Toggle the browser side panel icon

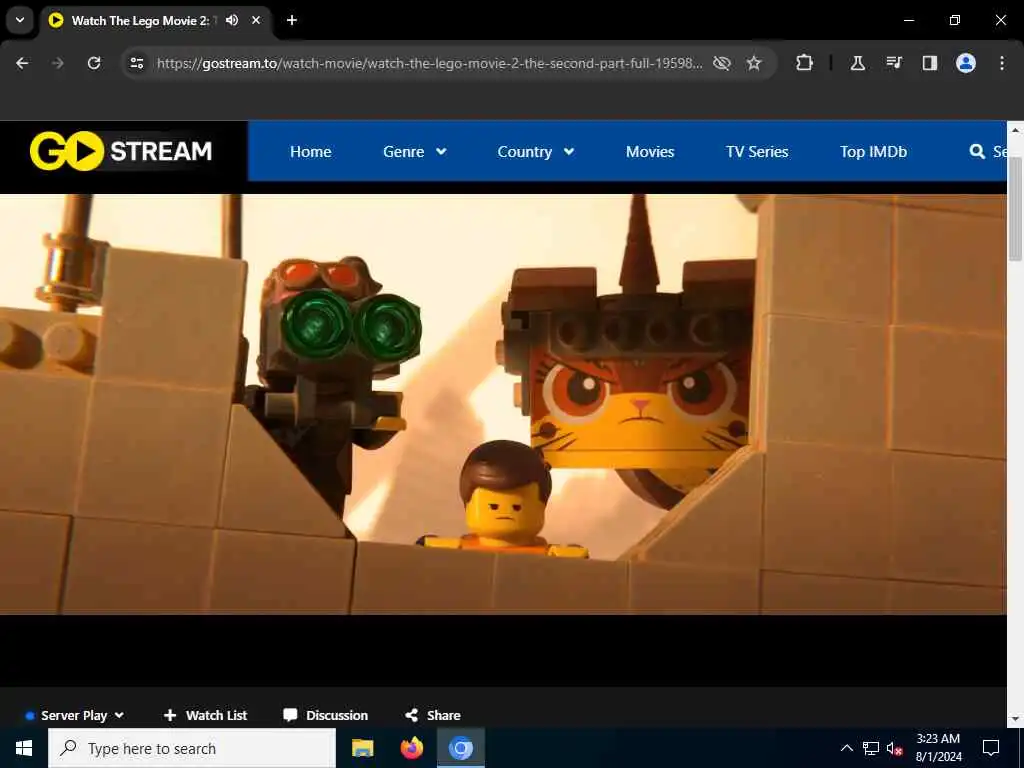pos(930,63)
